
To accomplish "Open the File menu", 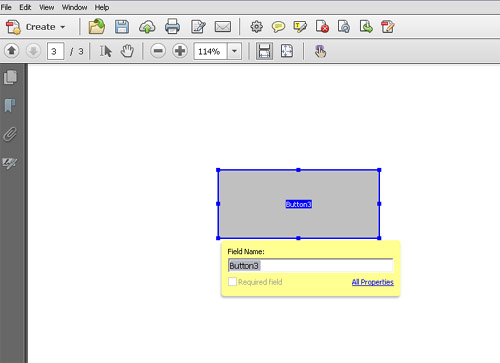I will coord(6,7).
